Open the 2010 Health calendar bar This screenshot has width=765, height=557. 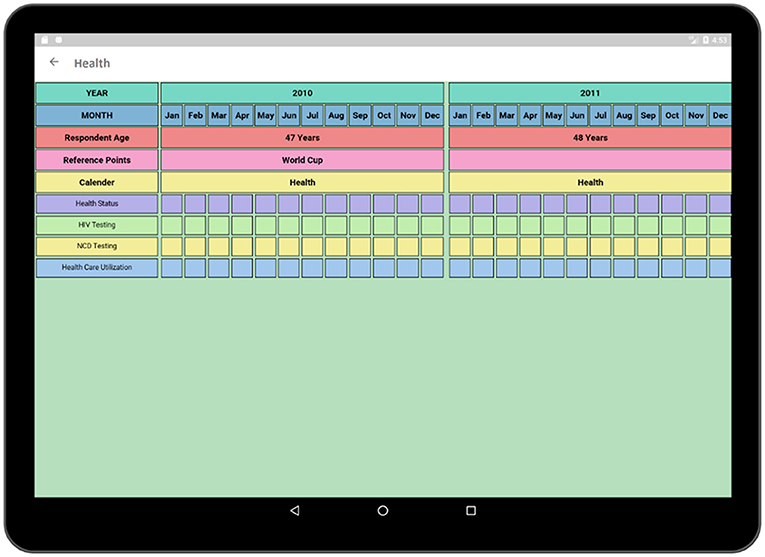point(302,182)
